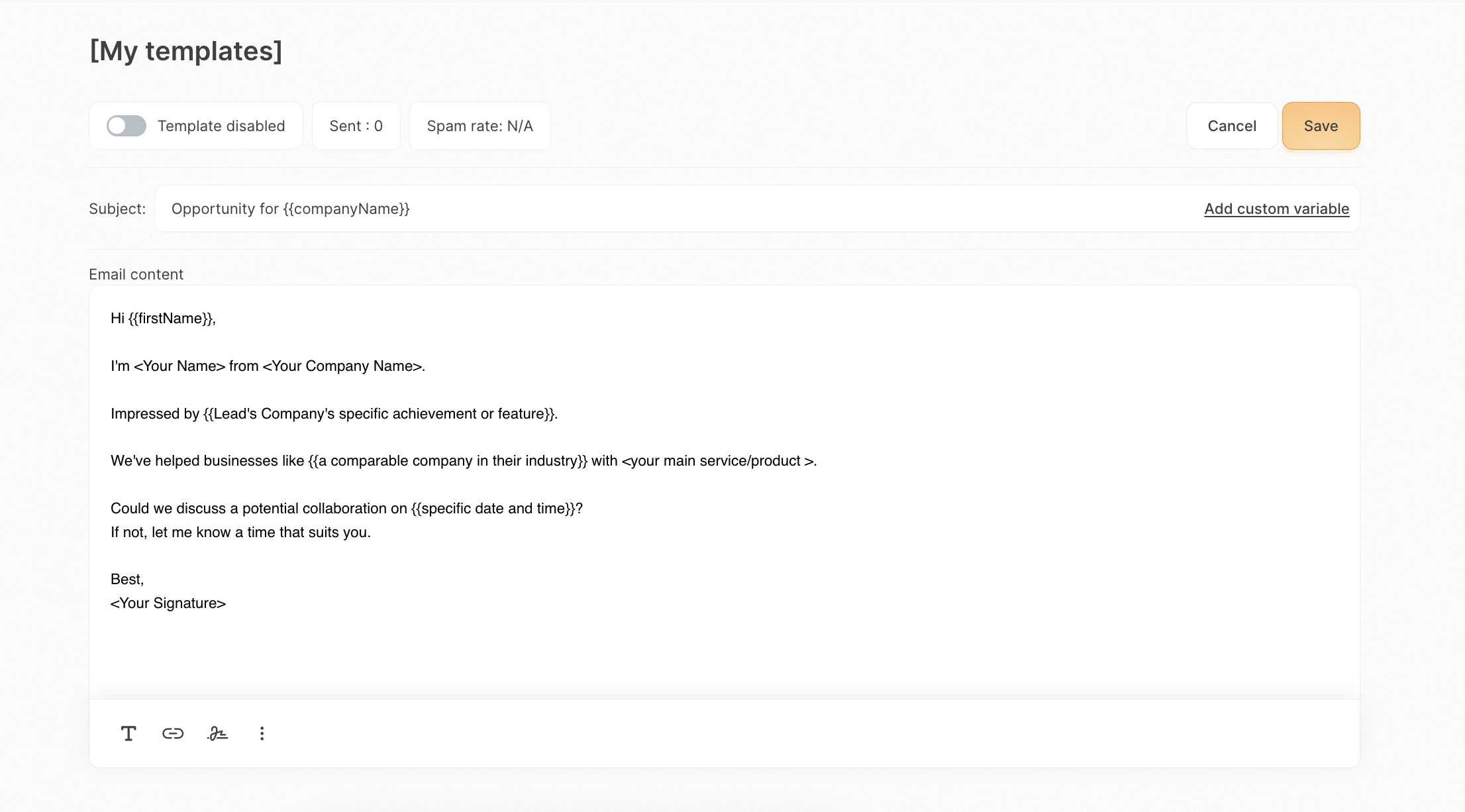Click the line If not, let me know

[240, 533]
